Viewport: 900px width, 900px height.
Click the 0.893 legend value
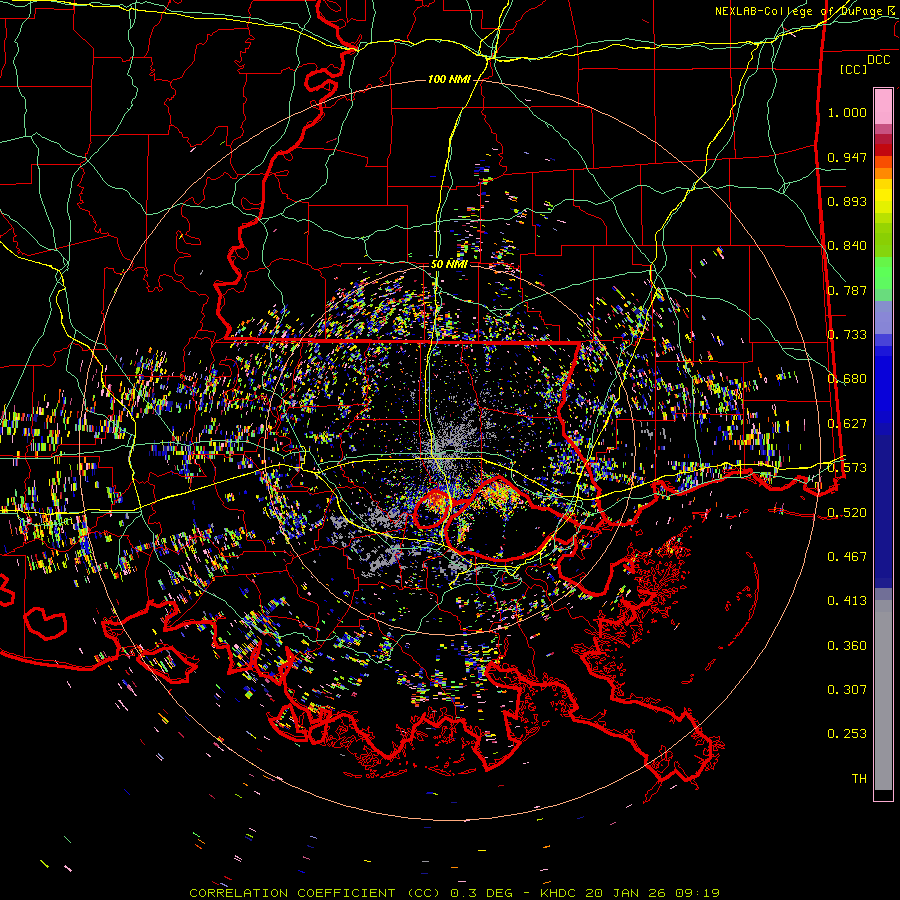coord(847,201)
